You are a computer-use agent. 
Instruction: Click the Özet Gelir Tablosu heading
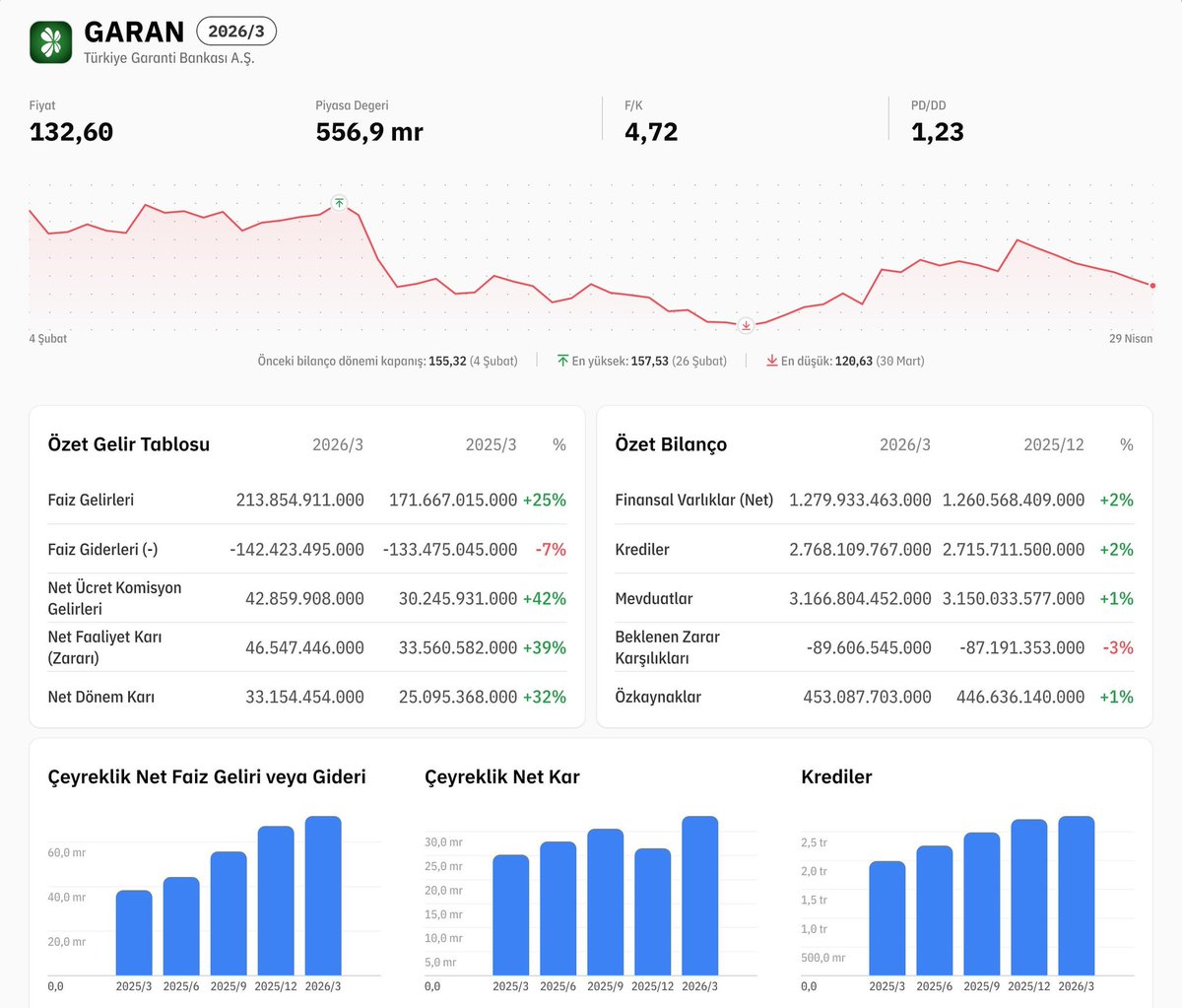coord(129,444)
